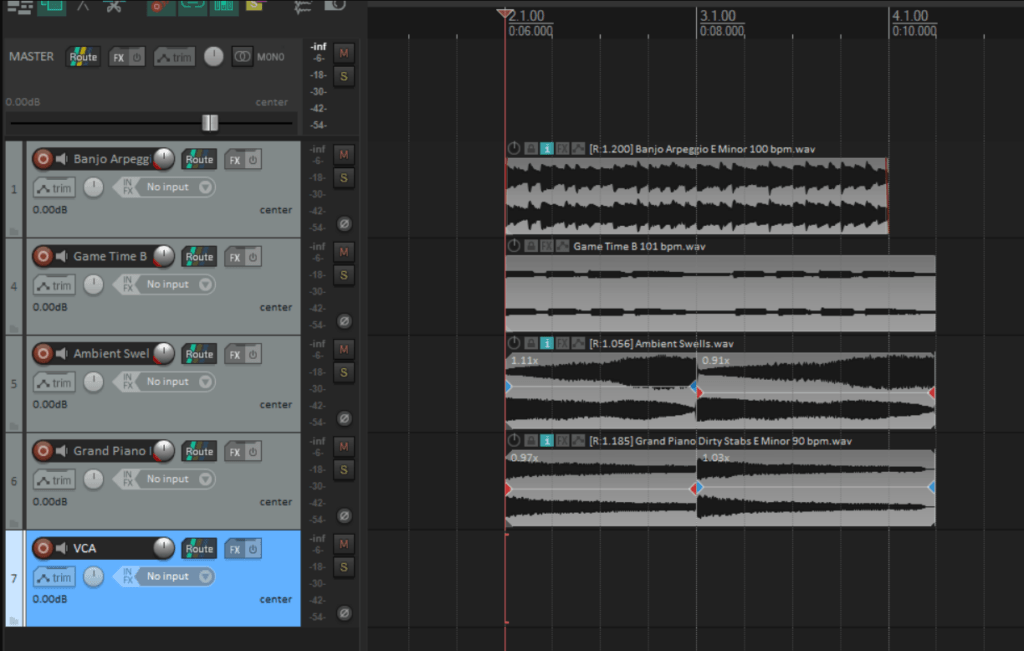Open Route for the VCA track
This screenshot has height=651, width=1024.
tap(199, 548)
